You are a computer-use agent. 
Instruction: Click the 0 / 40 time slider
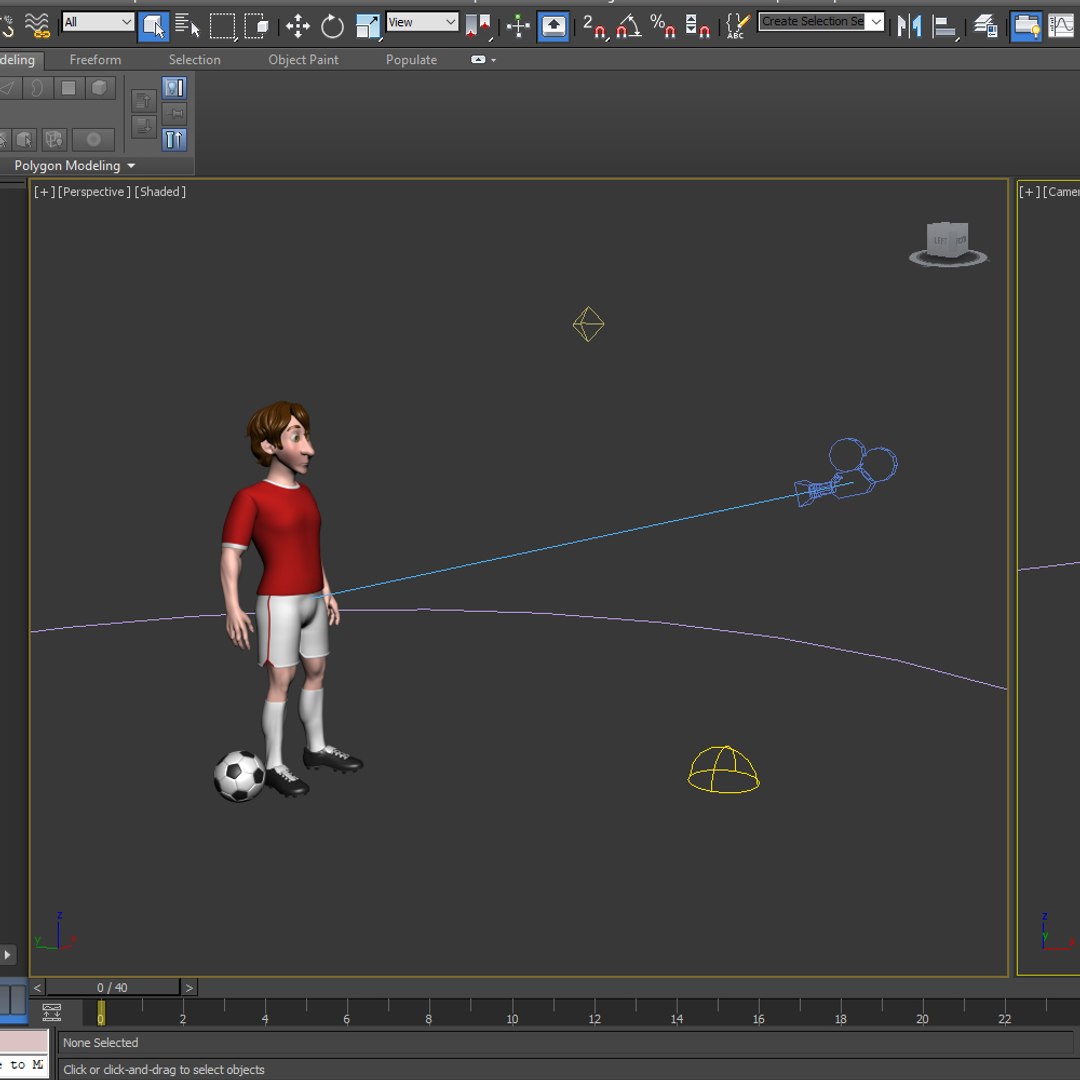112,988
